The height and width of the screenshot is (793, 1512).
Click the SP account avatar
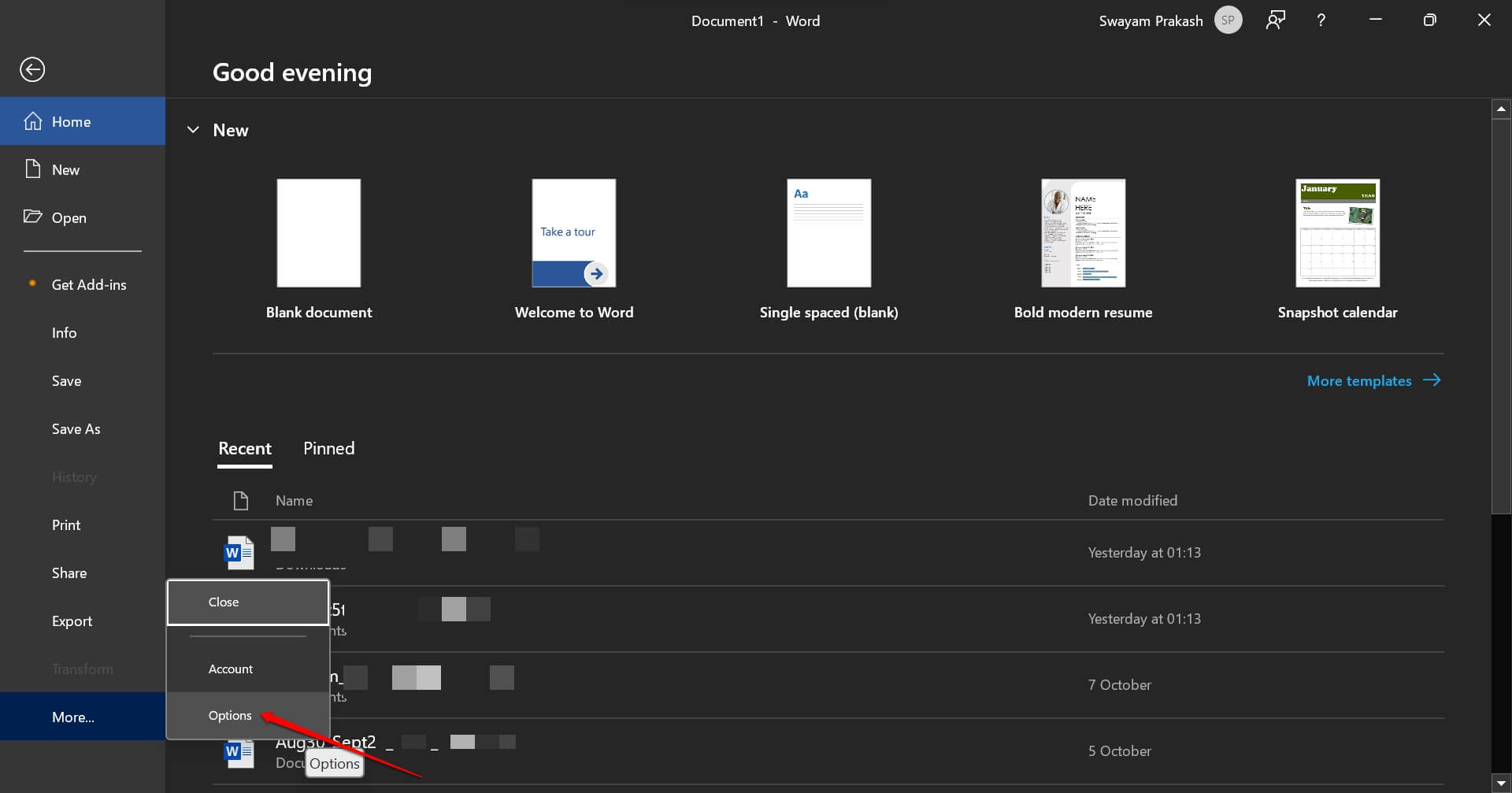pyautogui.click(x=1227, y=20)
